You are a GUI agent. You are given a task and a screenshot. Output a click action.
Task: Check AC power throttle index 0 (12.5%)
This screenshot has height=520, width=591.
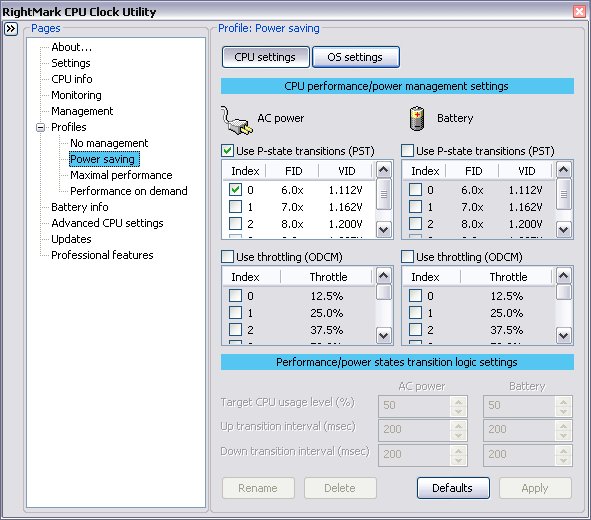(x=235, y=295)
